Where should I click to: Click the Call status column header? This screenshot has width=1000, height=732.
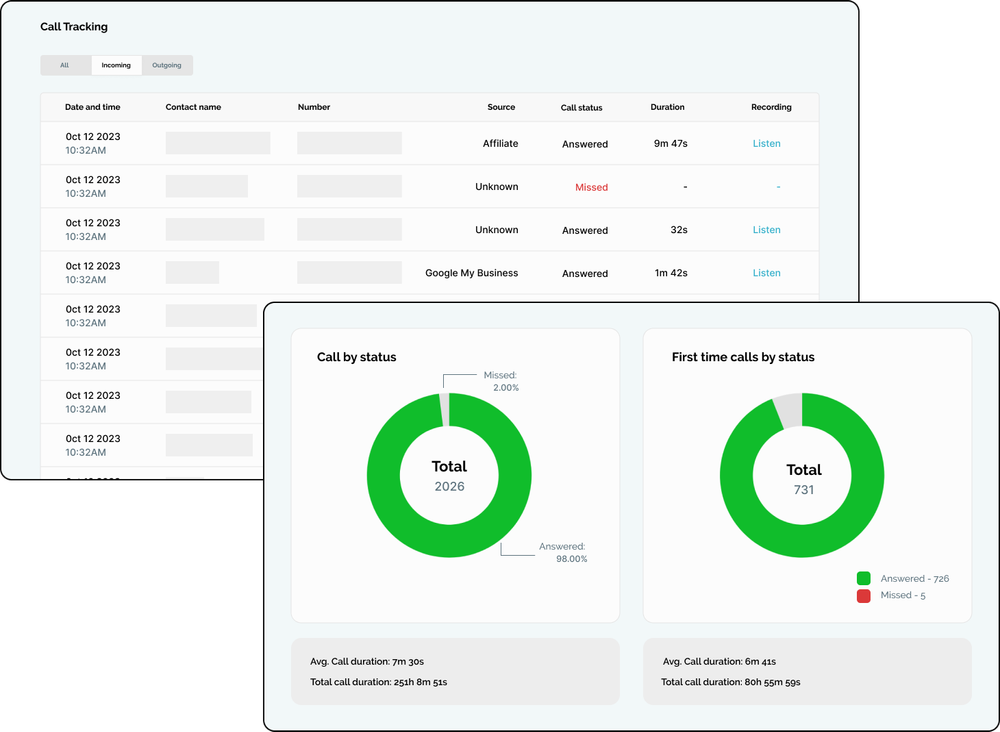pos(583,107)
